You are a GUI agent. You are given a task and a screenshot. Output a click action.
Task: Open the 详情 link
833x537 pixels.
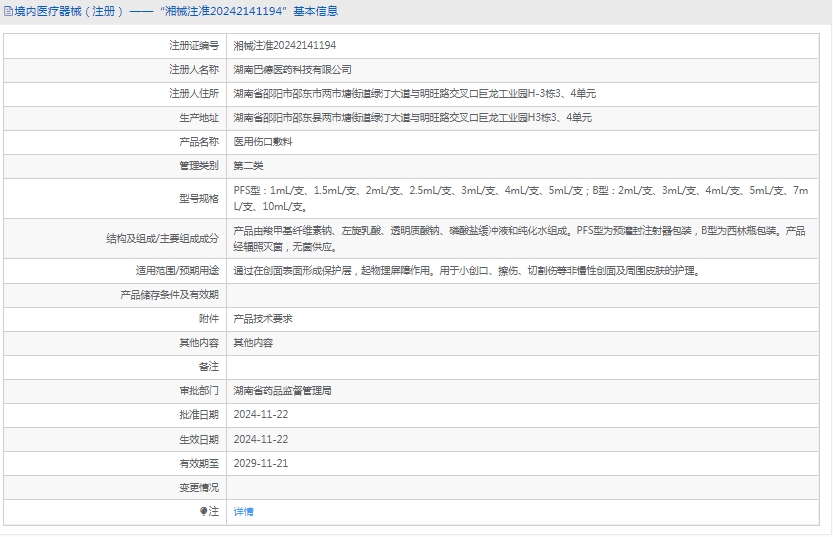[x=243, y=511]
